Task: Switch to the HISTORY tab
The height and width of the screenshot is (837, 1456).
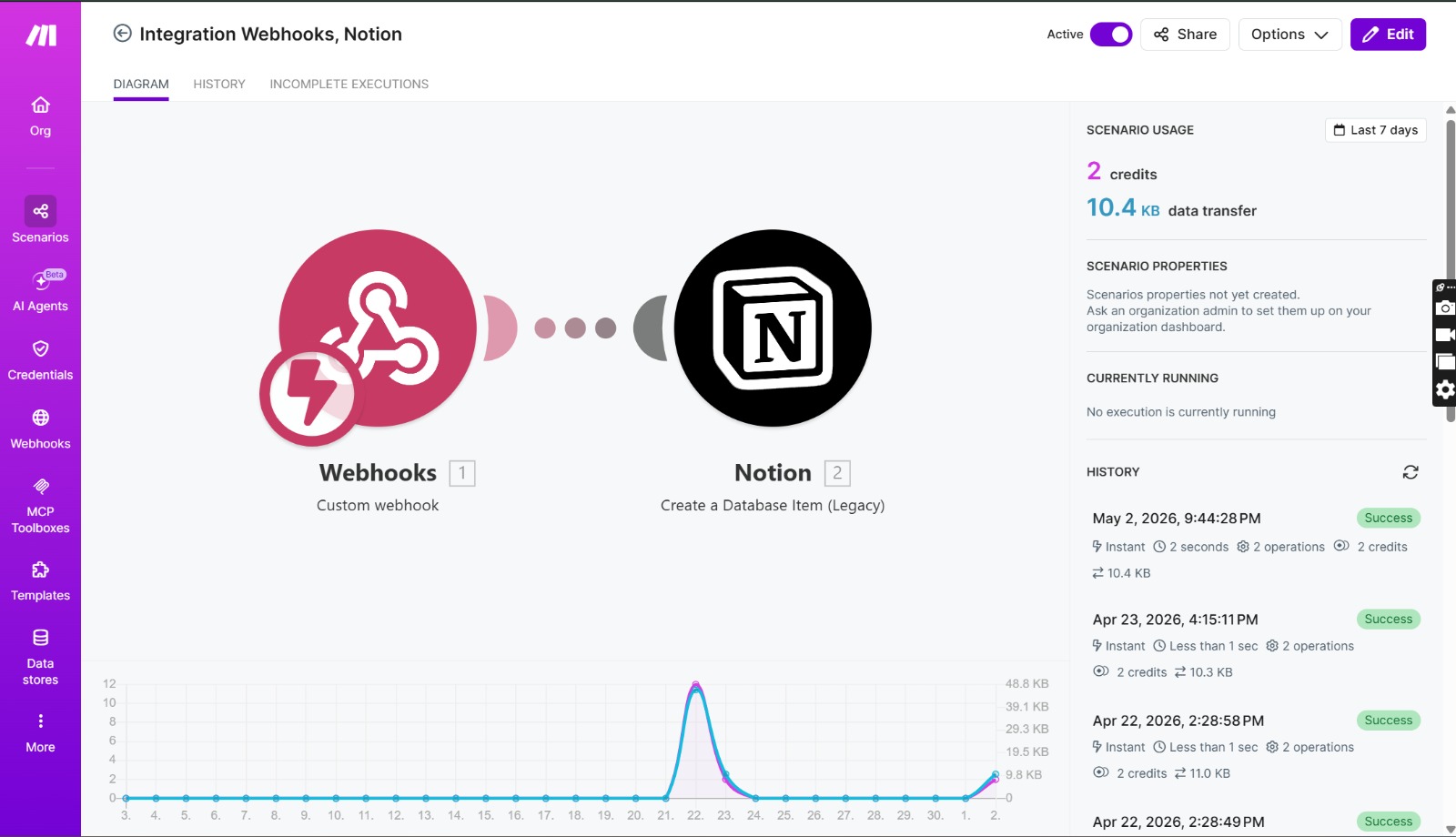Action: point(219,84)
